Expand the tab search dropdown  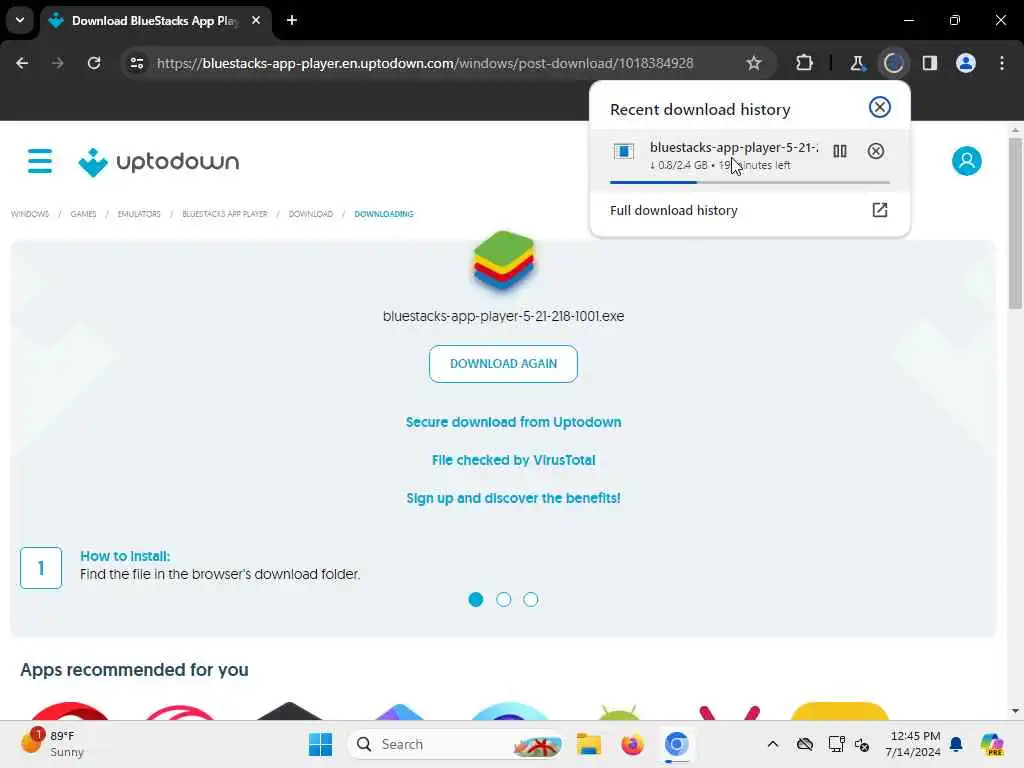pos(20,20)
